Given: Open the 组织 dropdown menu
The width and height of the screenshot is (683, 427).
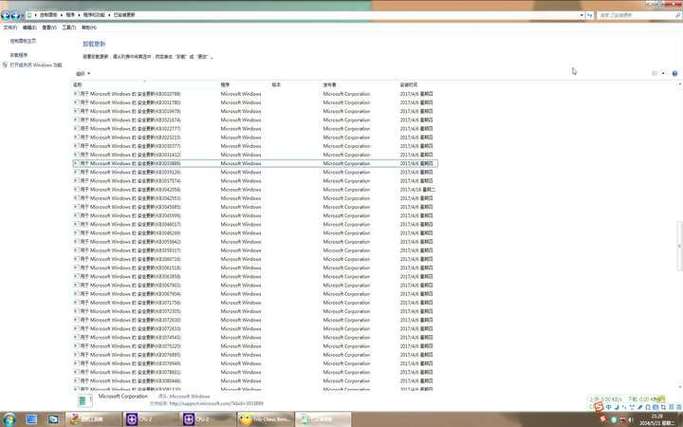Looking at the screenshot, I should (83, 74).
